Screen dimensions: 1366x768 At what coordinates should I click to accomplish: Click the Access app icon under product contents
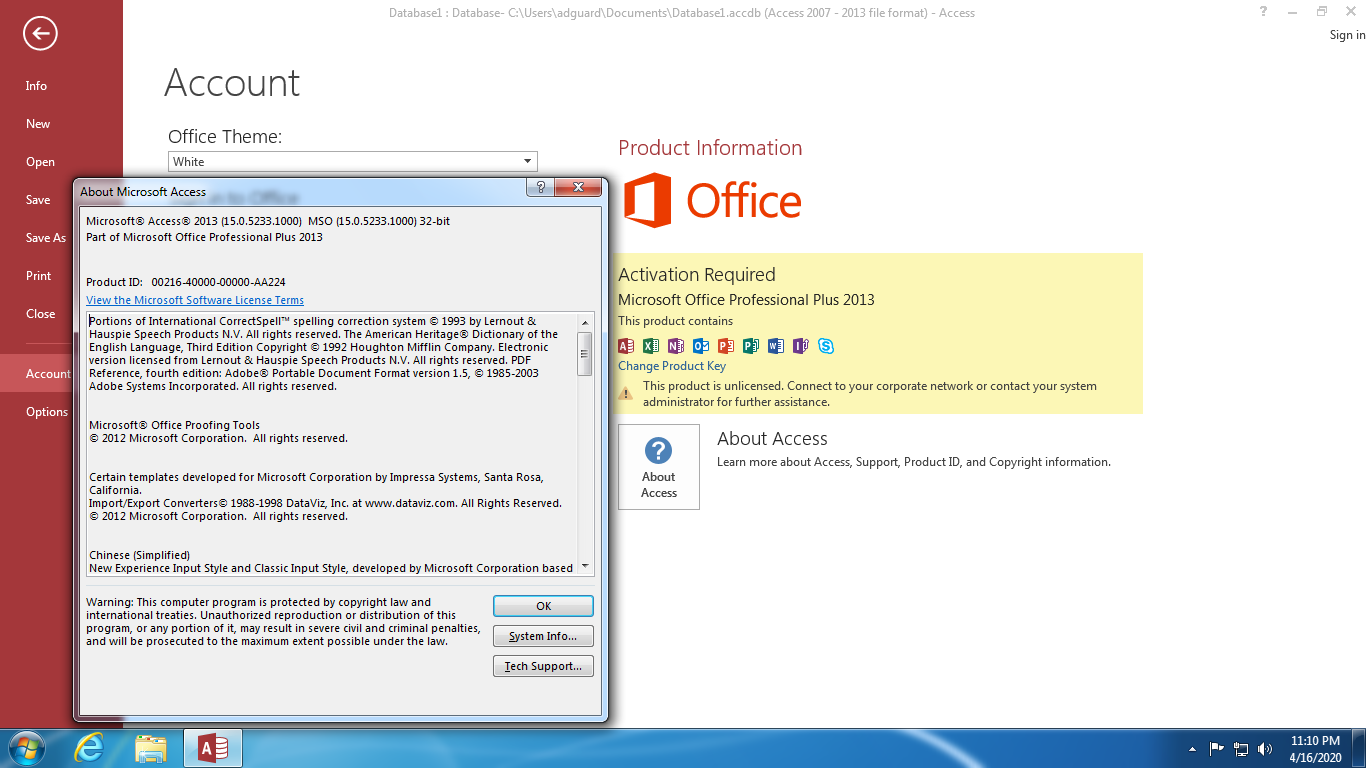pos(626,346)
